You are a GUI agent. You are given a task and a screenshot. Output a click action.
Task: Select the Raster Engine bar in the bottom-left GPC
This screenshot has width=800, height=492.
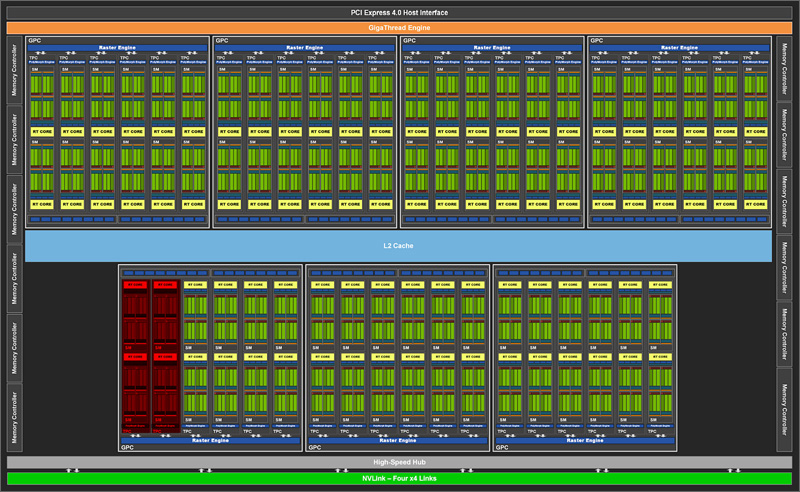210,440
